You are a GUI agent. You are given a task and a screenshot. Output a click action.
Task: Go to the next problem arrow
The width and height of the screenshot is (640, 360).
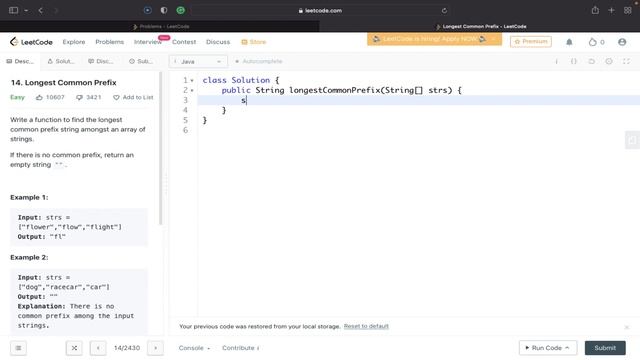click(156, 348)
